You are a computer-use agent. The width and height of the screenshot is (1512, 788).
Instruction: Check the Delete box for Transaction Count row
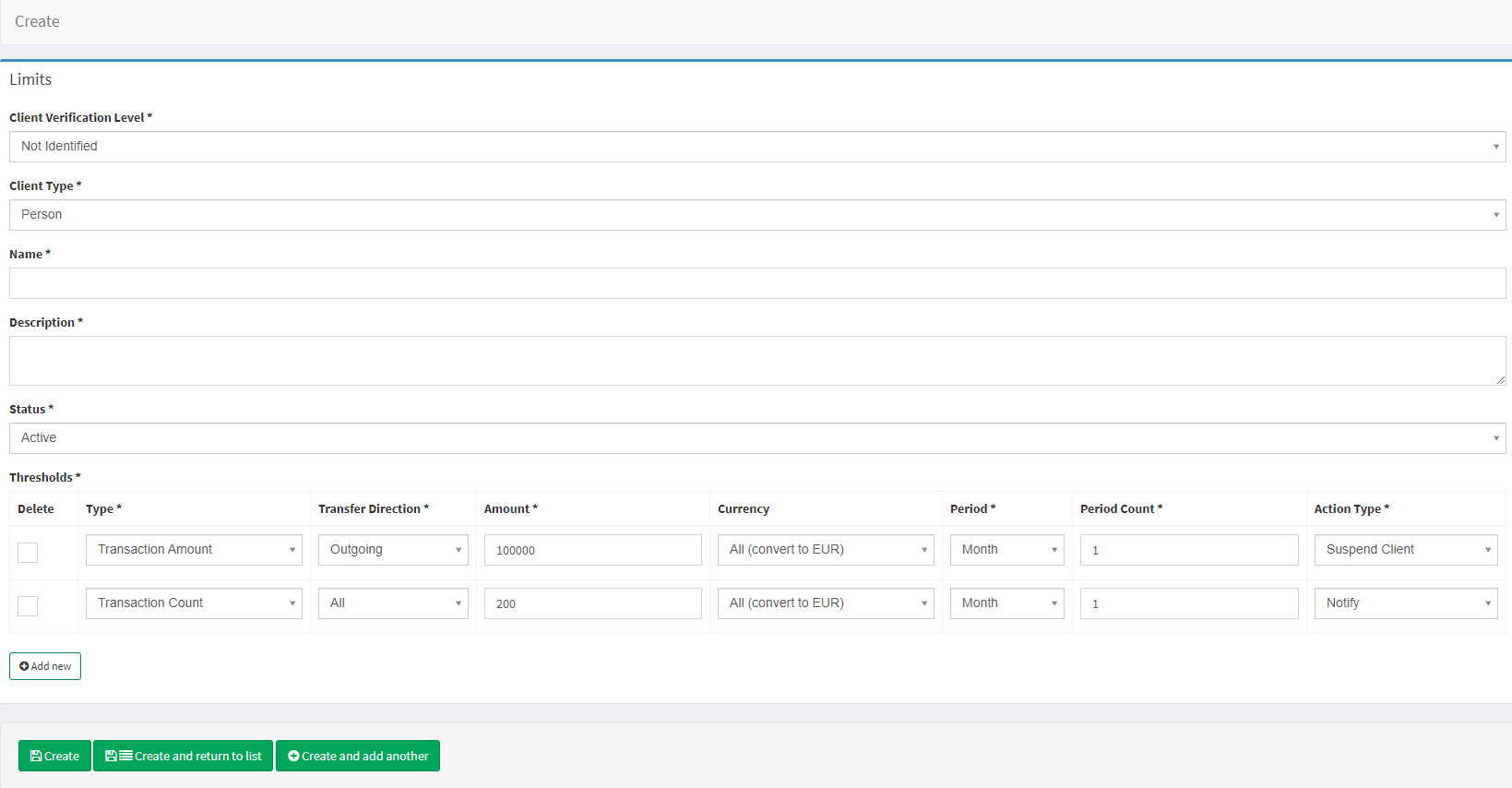coord(28,606)
